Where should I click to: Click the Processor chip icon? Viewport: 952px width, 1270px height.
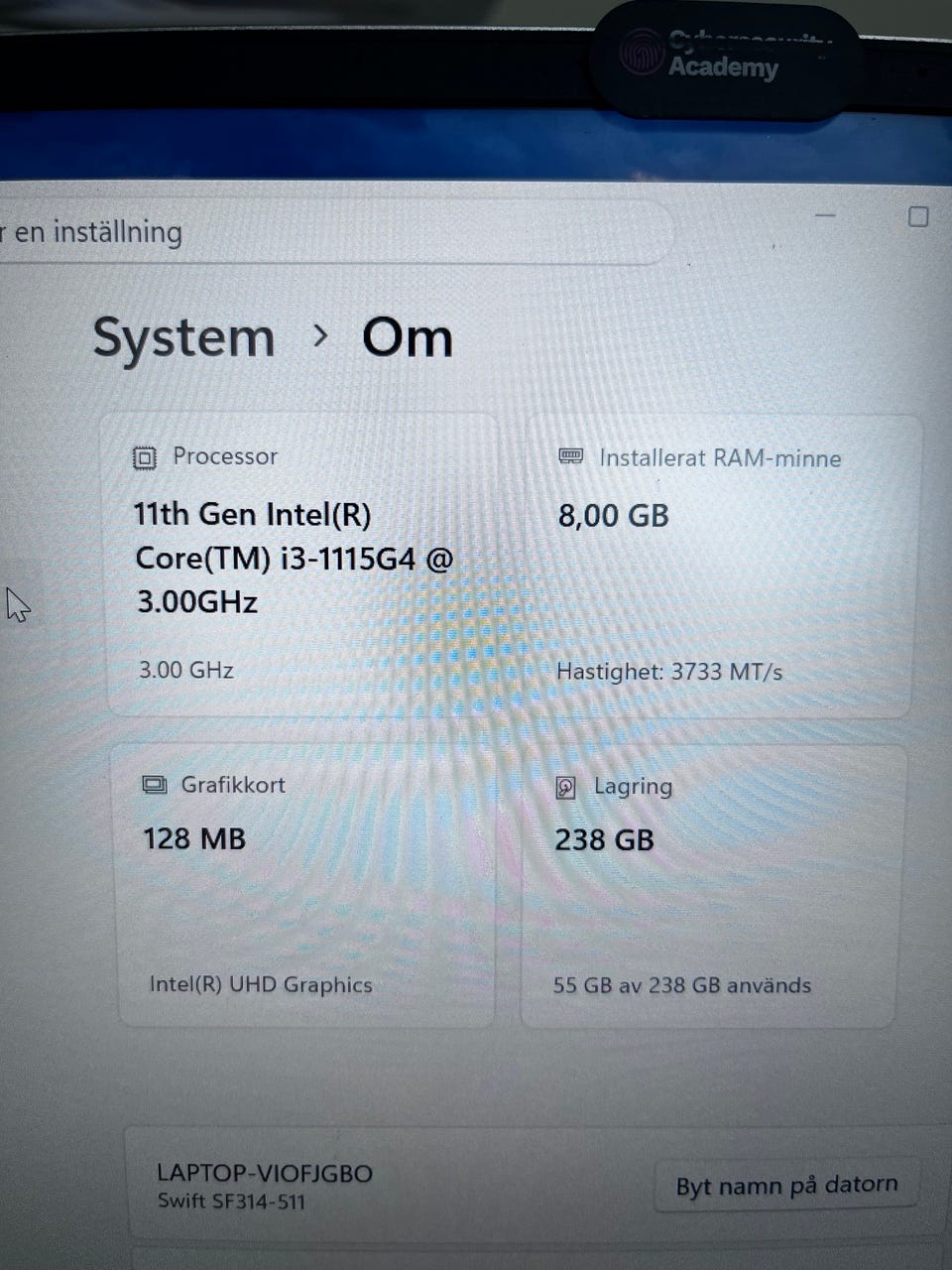click(x=145, y=457)
